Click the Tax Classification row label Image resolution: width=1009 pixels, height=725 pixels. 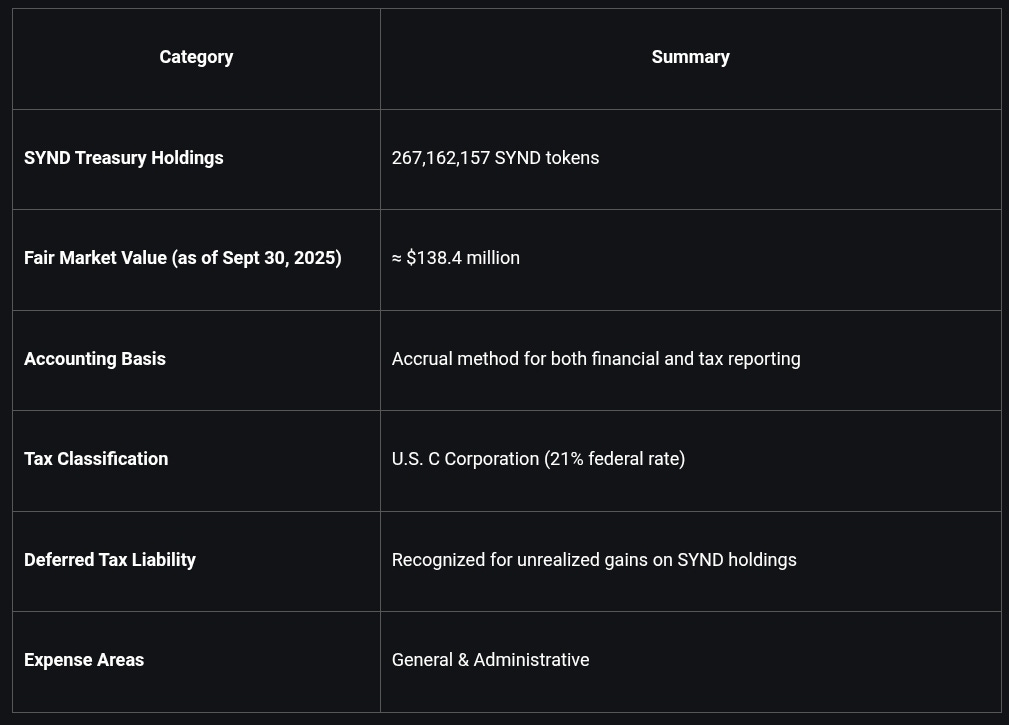click(x=96, y=459)
